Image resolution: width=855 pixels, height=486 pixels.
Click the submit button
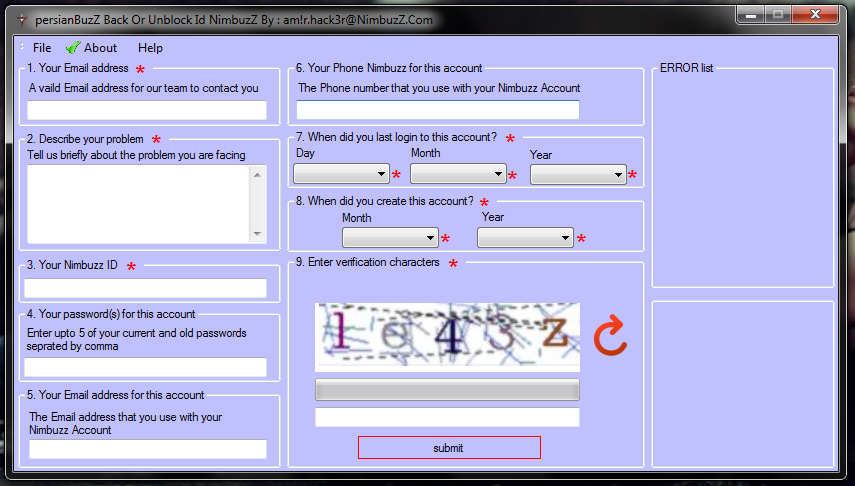(x=449, y=448)
